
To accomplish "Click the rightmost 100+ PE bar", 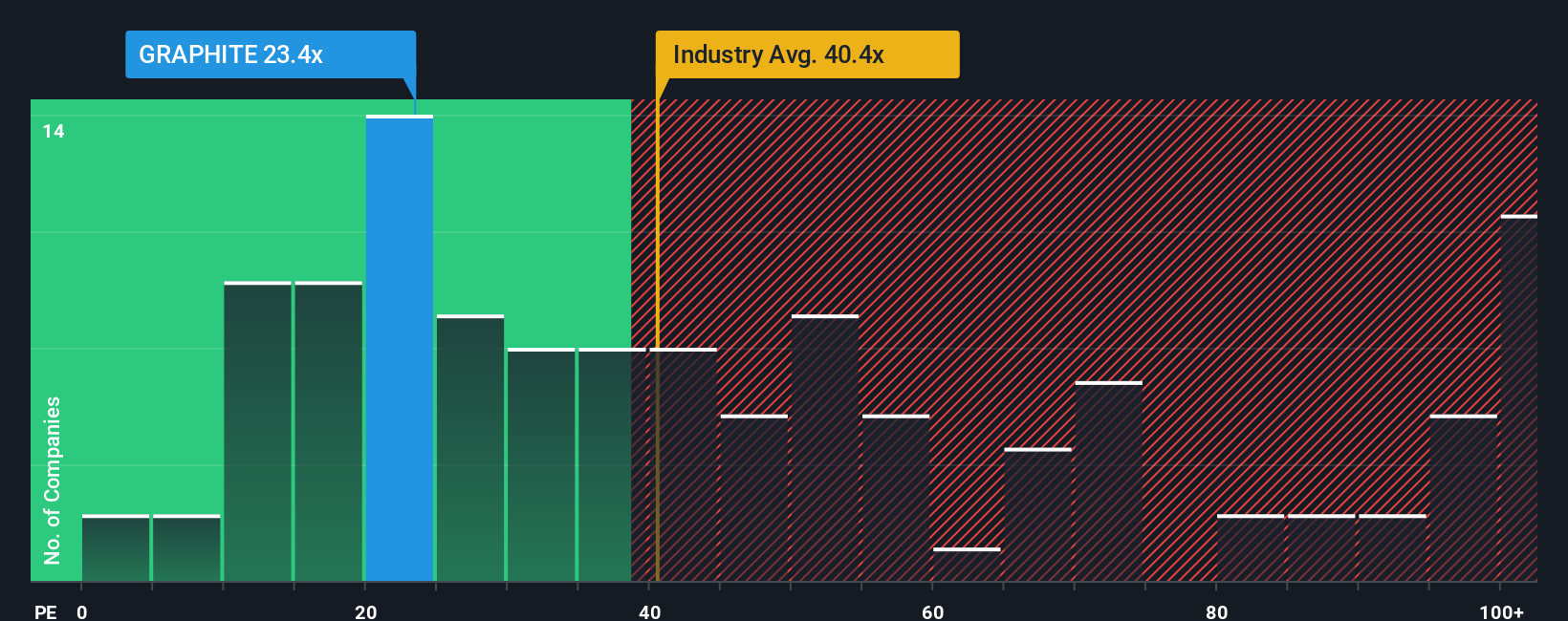I will [1519, 397].
